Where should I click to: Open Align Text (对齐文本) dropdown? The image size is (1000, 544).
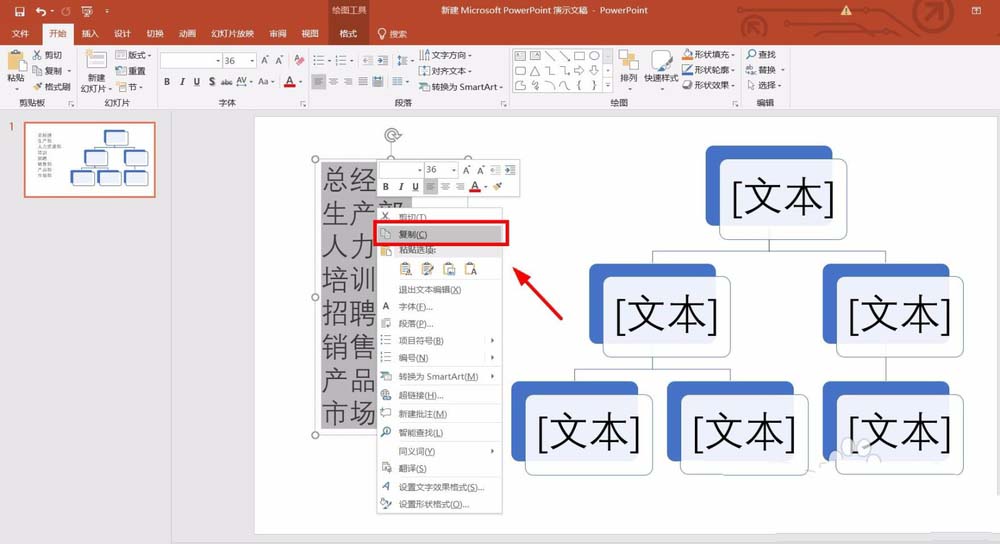pyautogui.click(x=445, y=71)
